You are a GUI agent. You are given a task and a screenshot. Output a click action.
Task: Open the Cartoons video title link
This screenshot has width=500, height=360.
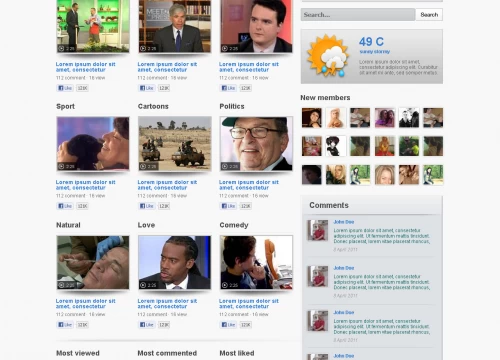click(167, 185)
